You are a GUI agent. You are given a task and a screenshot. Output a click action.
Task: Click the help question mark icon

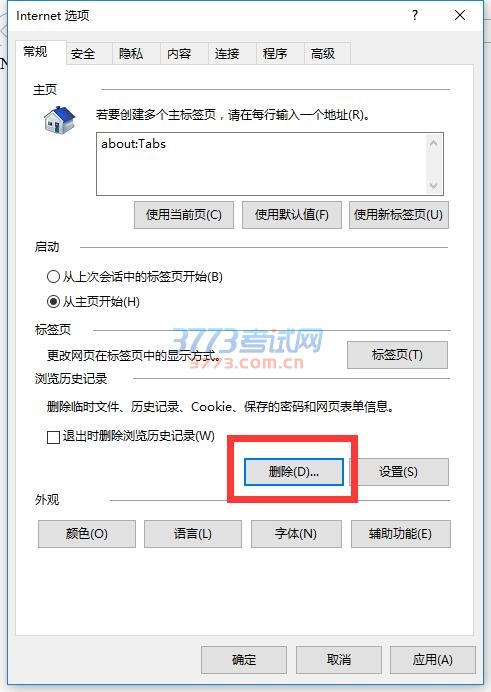415,15
